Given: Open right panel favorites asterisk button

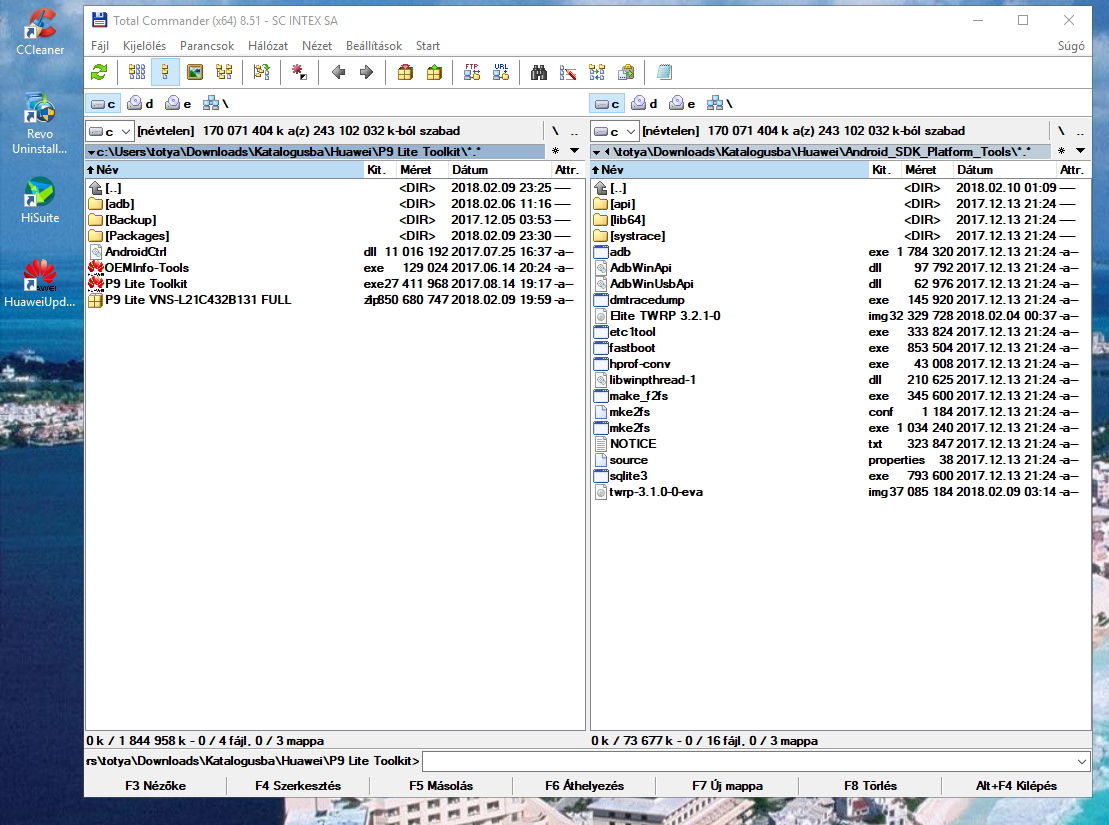Looking at the screenshot, I should click(x=1061, y=151).
